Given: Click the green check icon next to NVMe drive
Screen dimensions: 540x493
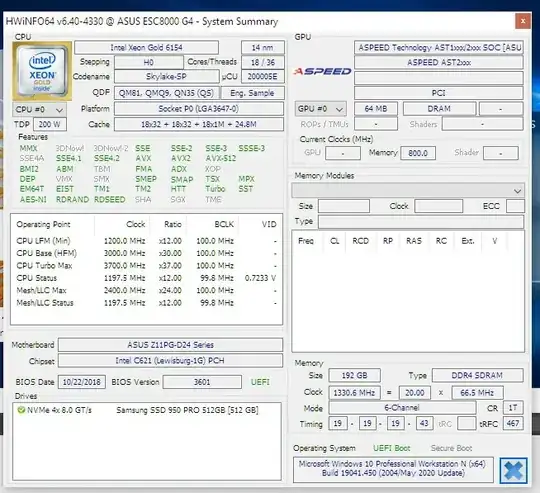Looking at the screenshot, I should coord(21,410).
